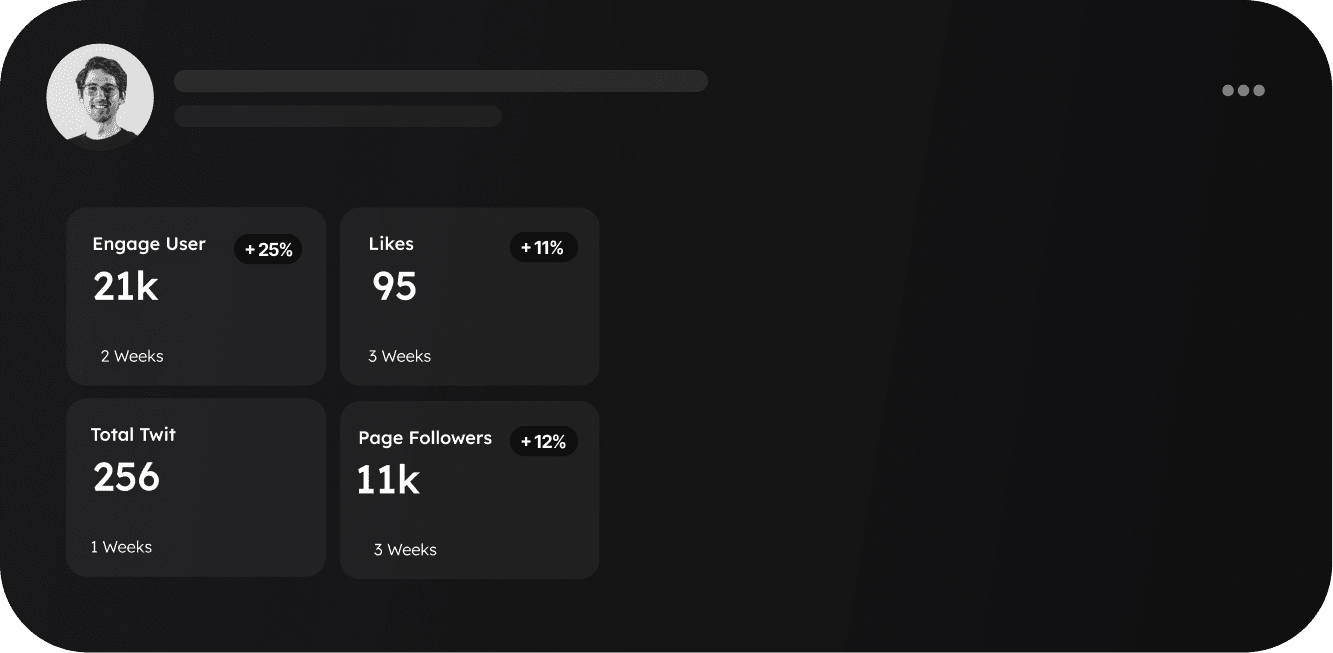The height and width of the screenshot is (653, 1333).
Task: Click the short placeholder subtitle bar
Action: [x=338, y=116]
